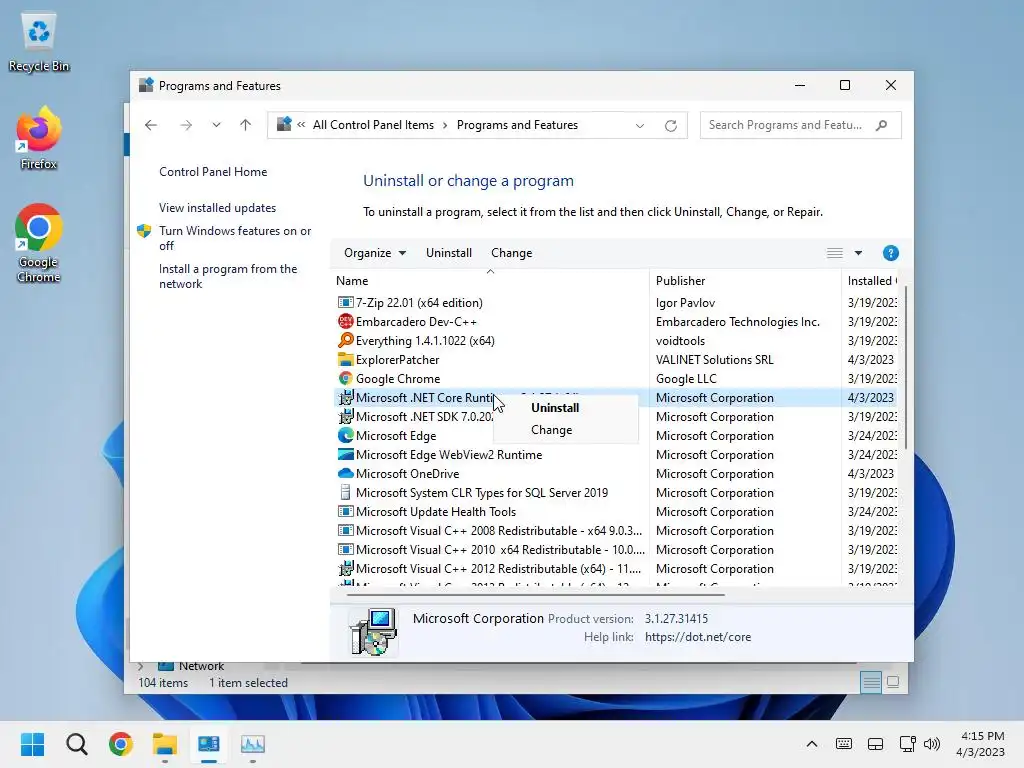The height and width of the screenshot is (768, 1024).
Task: Open Control Panel Home link
Action: pos(213,172)
